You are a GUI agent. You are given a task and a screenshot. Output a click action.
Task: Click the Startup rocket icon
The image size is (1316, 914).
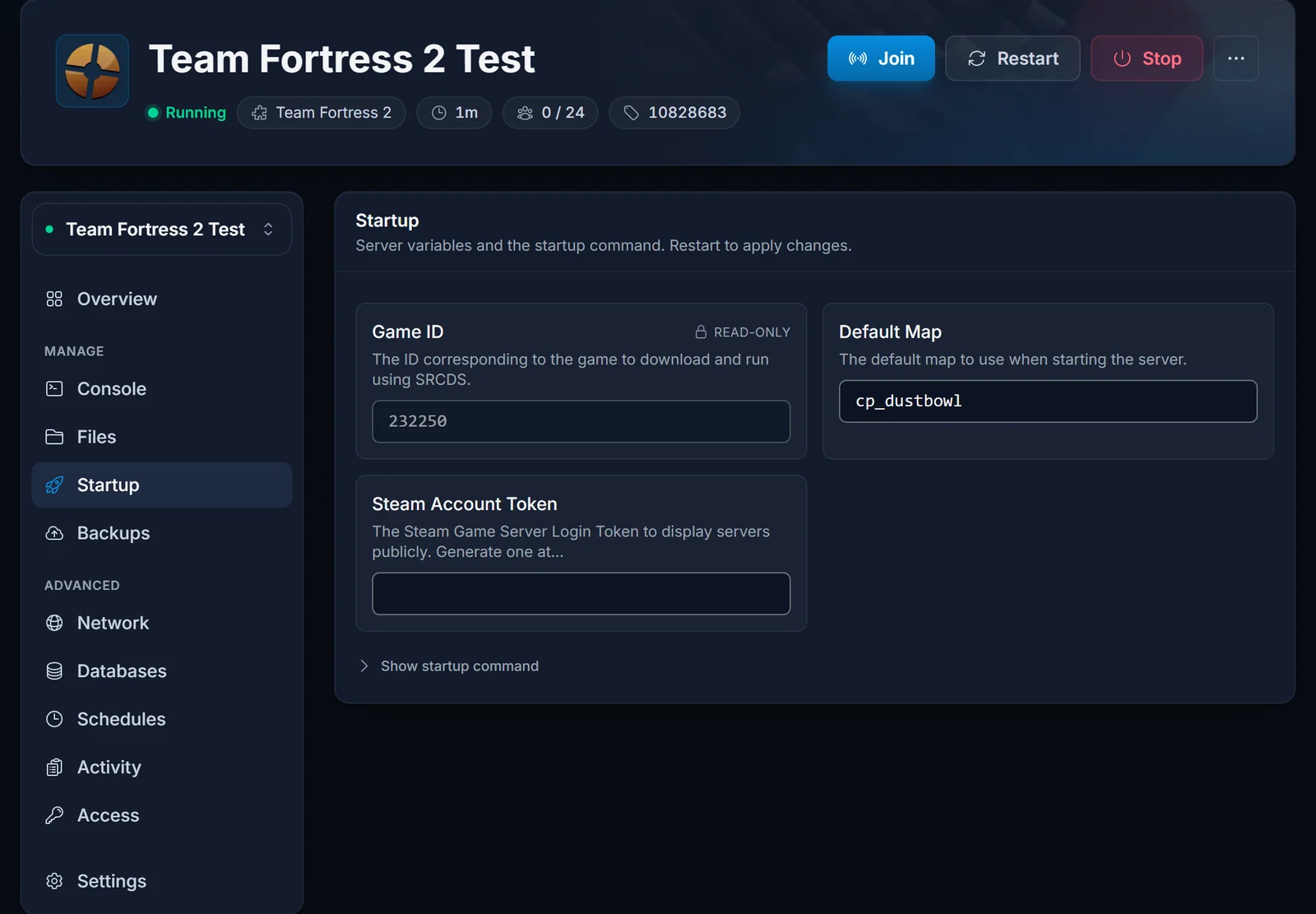[54, 485]
